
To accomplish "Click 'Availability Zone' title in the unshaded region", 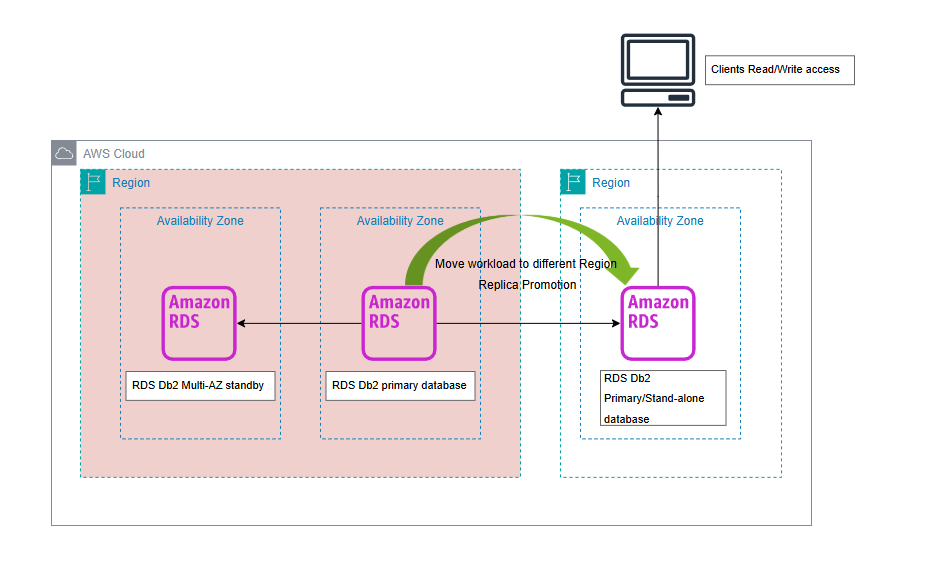I will 660,221.
